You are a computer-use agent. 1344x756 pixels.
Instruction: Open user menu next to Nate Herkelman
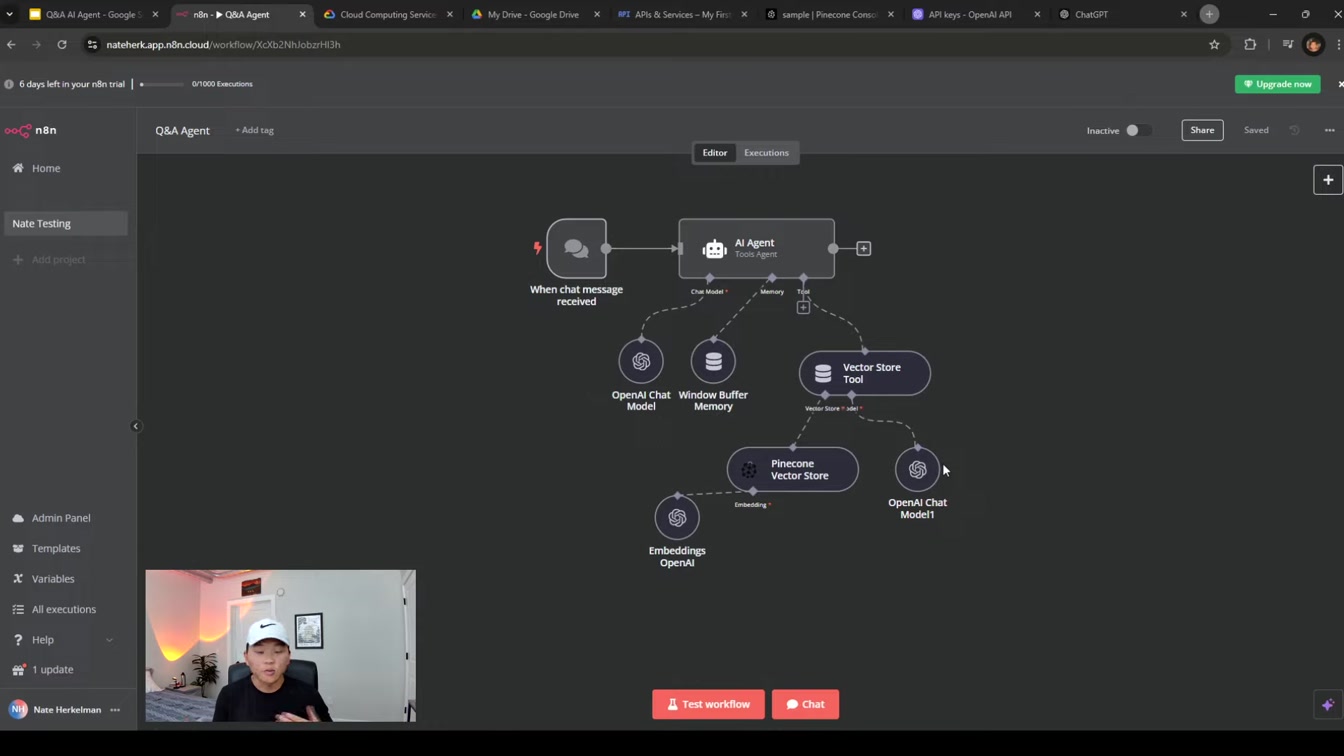click(115, 710)
